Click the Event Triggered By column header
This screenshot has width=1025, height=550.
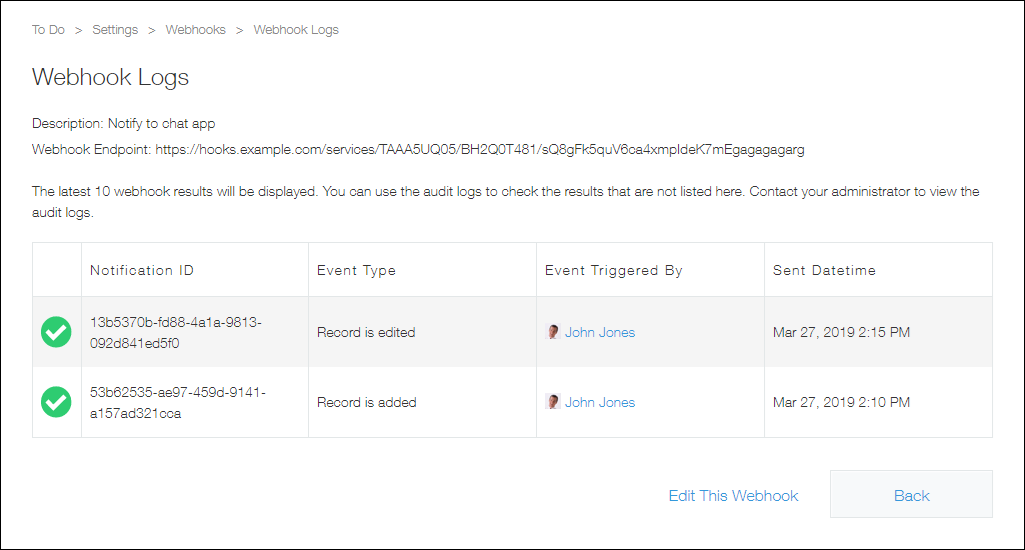[x=614, y=270]
